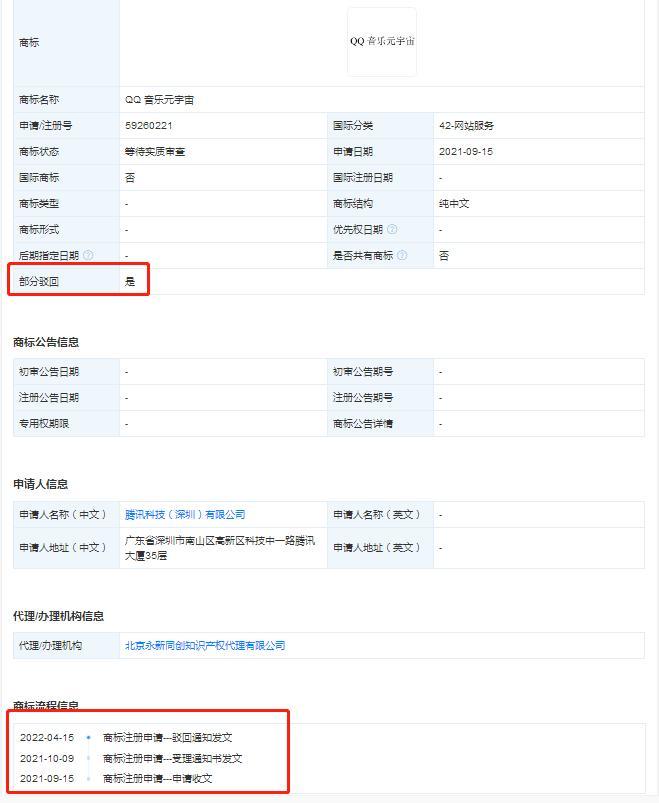Select the 商标类型 label cell
The image size is (659, 803).
[67, 203]
